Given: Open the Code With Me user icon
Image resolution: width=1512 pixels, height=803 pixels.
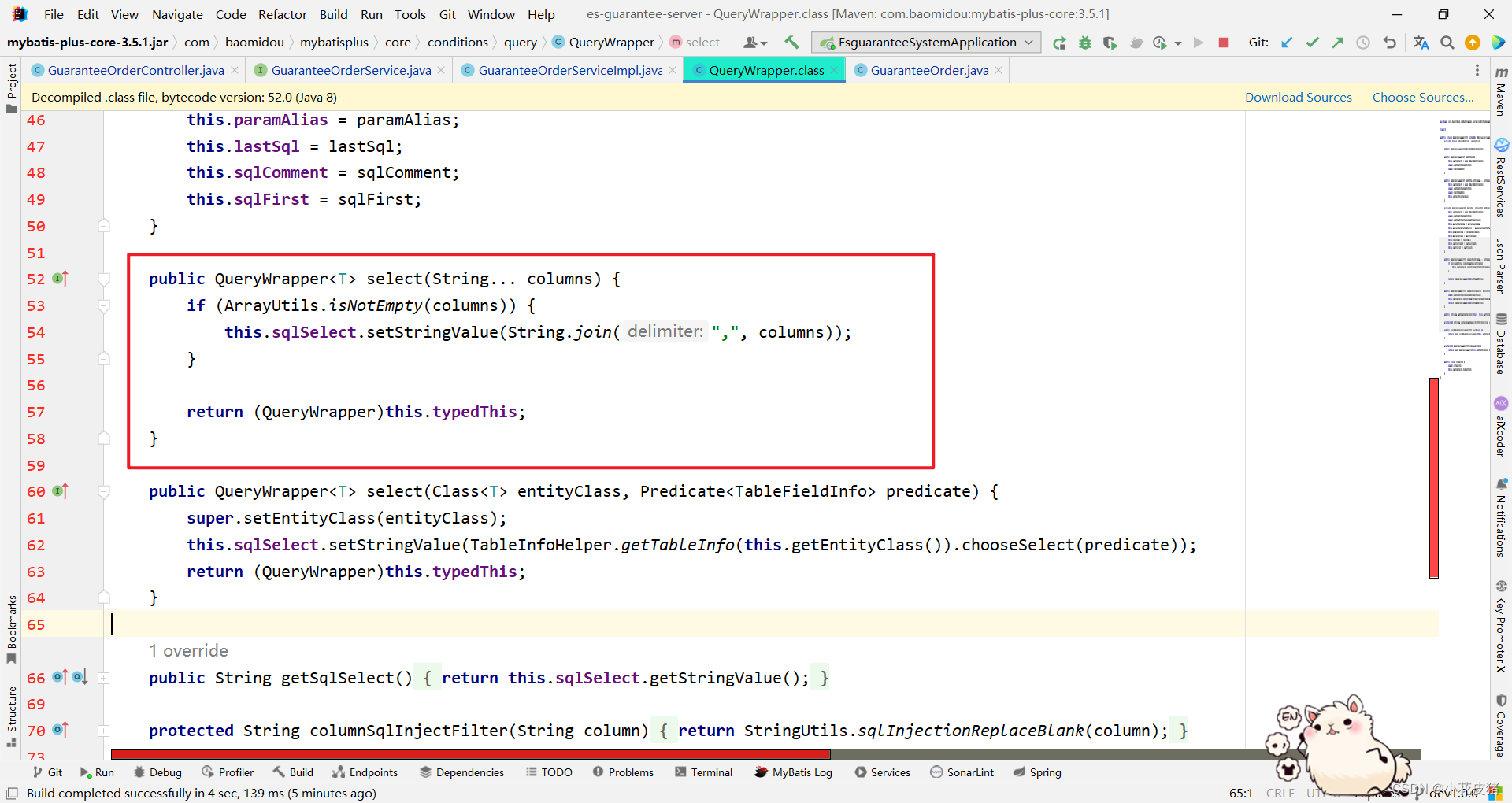Looking at the screenshot, I should click(x=755, y=43).
